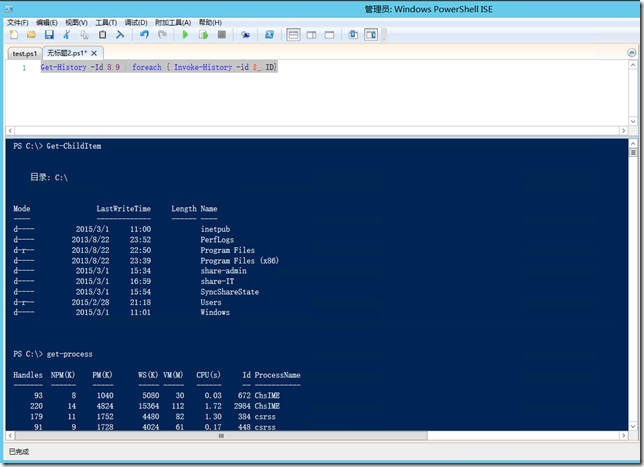Script pane scroll down arrow

click(x=633, y=121)
